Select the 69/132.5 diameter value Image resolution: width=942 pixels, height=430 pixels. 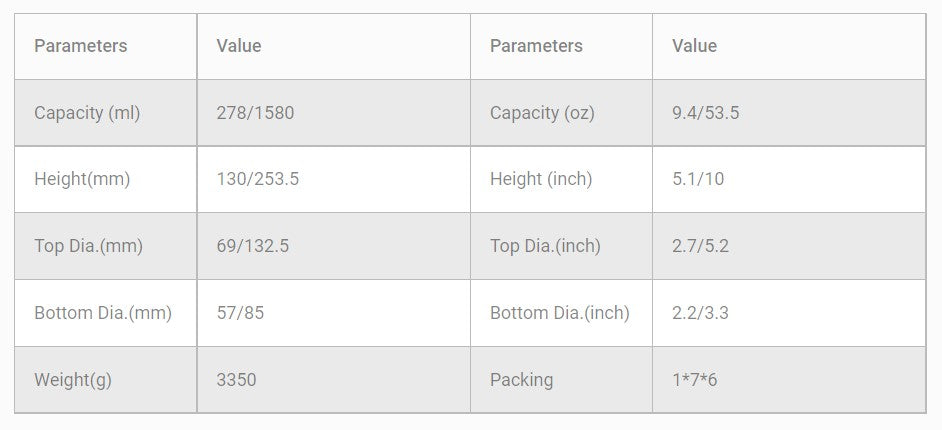pyautogui.click(x=253, y=246)
